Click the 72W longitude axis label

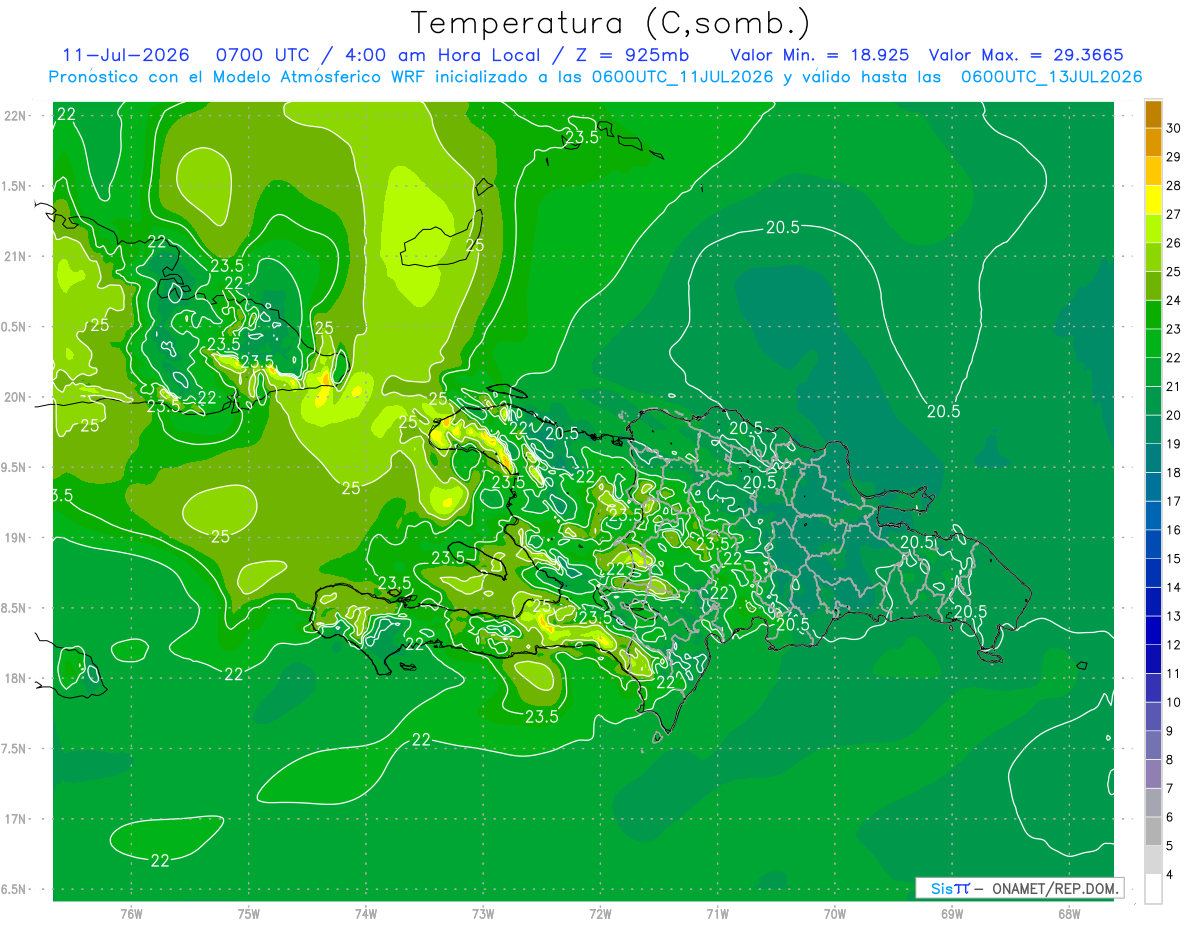[600, 914]
